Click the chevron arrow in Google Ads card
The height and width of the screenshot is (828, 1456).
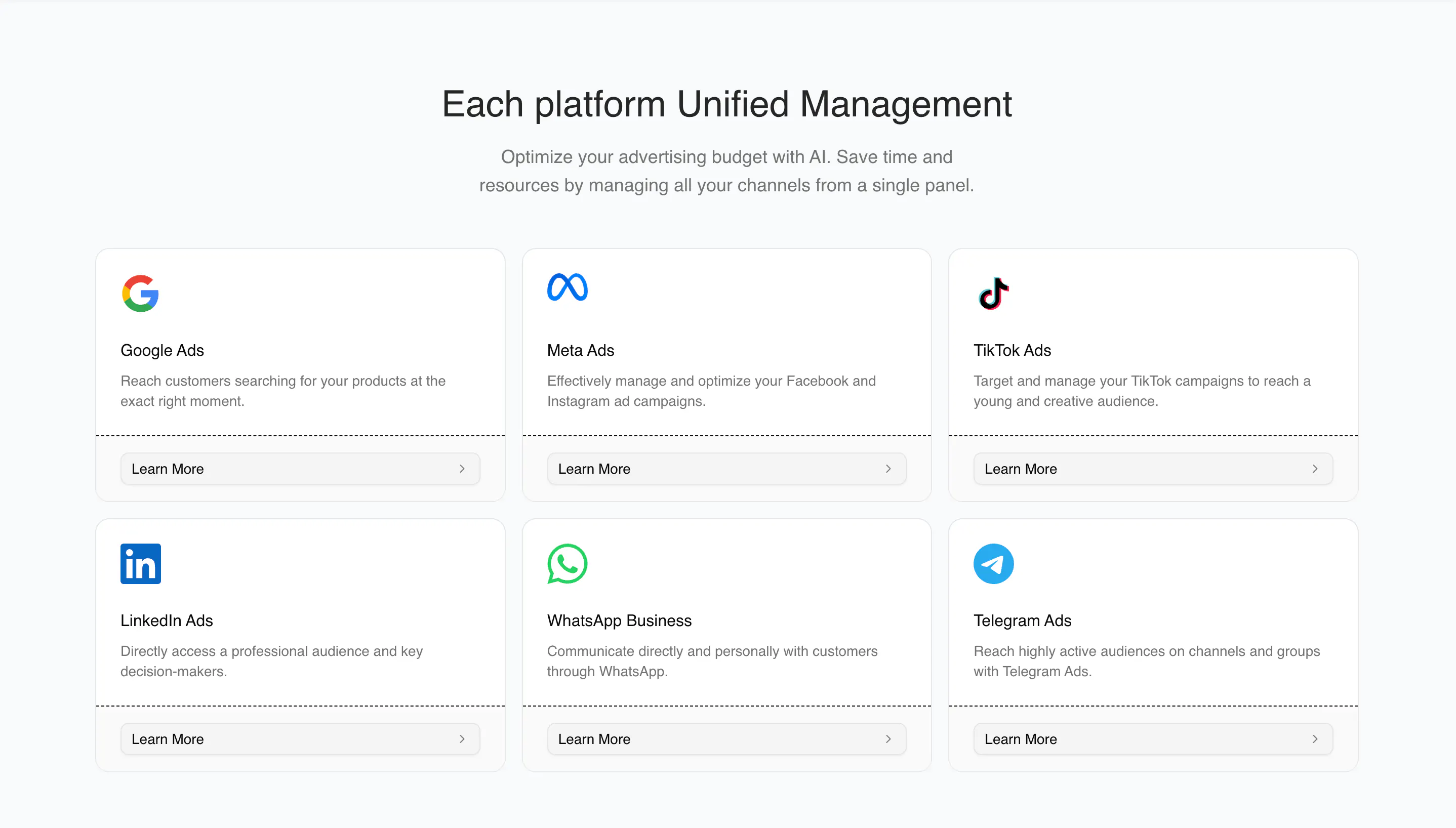tap(462, 469)
